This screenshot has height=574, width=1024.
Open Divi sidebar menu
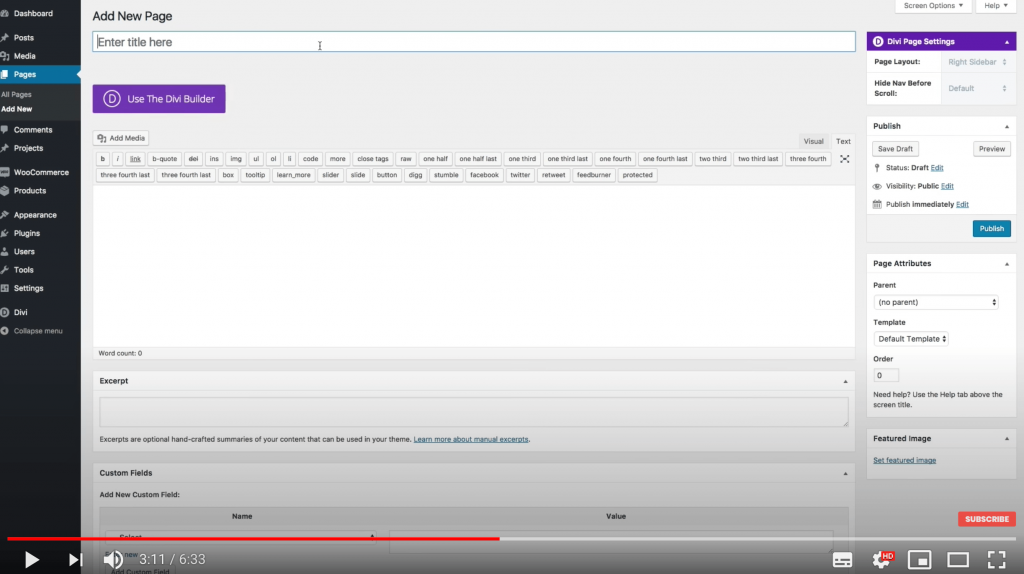click(x=21, y=312)
